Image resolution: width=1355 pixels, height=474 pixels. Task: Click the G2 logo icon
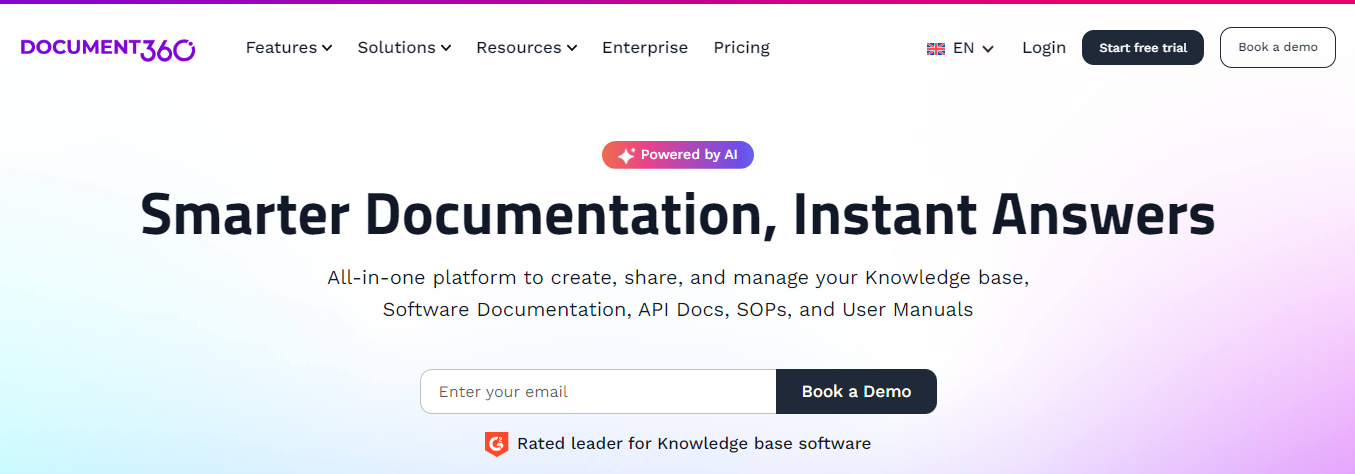tap(496, 443)
